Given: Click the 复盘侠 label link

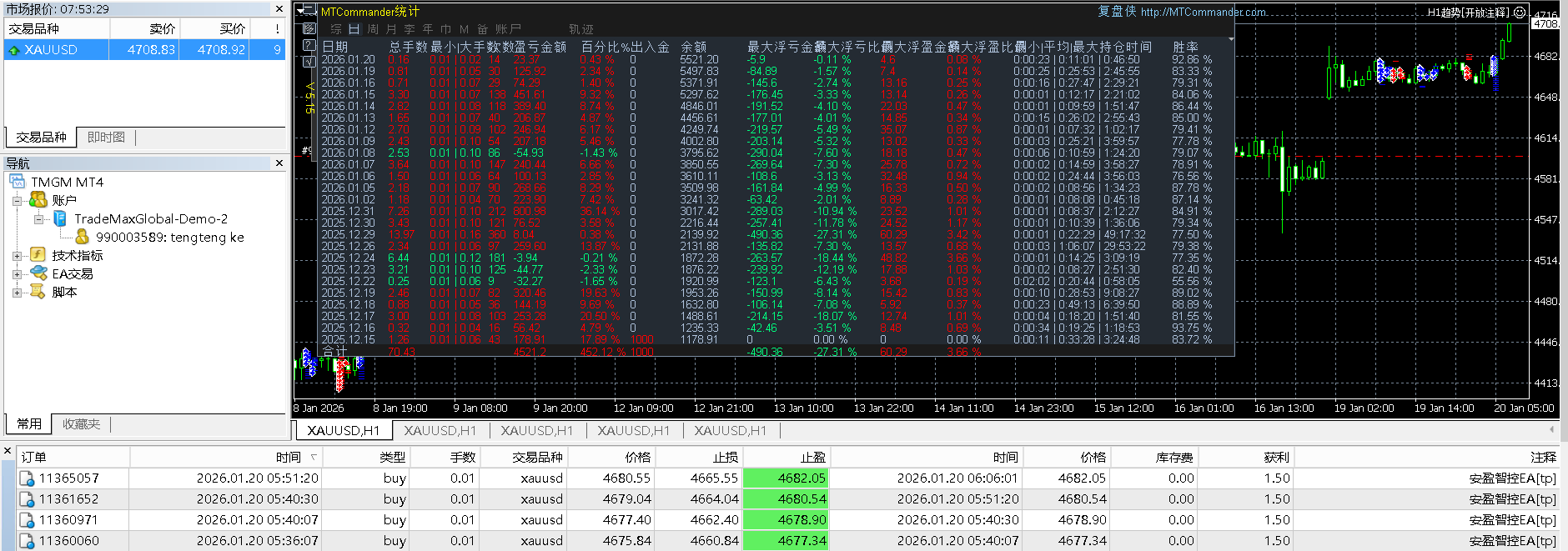Looking at the screenshot, I should (1117, 12).
